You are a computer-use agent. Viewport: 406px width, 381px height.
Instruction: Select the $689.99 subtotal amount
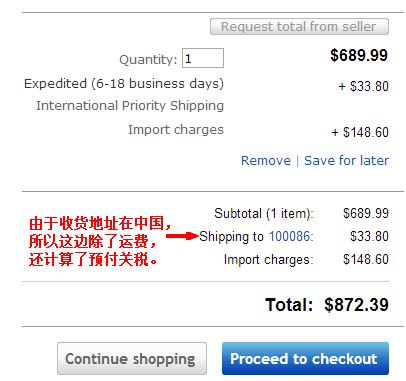(x=366, y=213)
